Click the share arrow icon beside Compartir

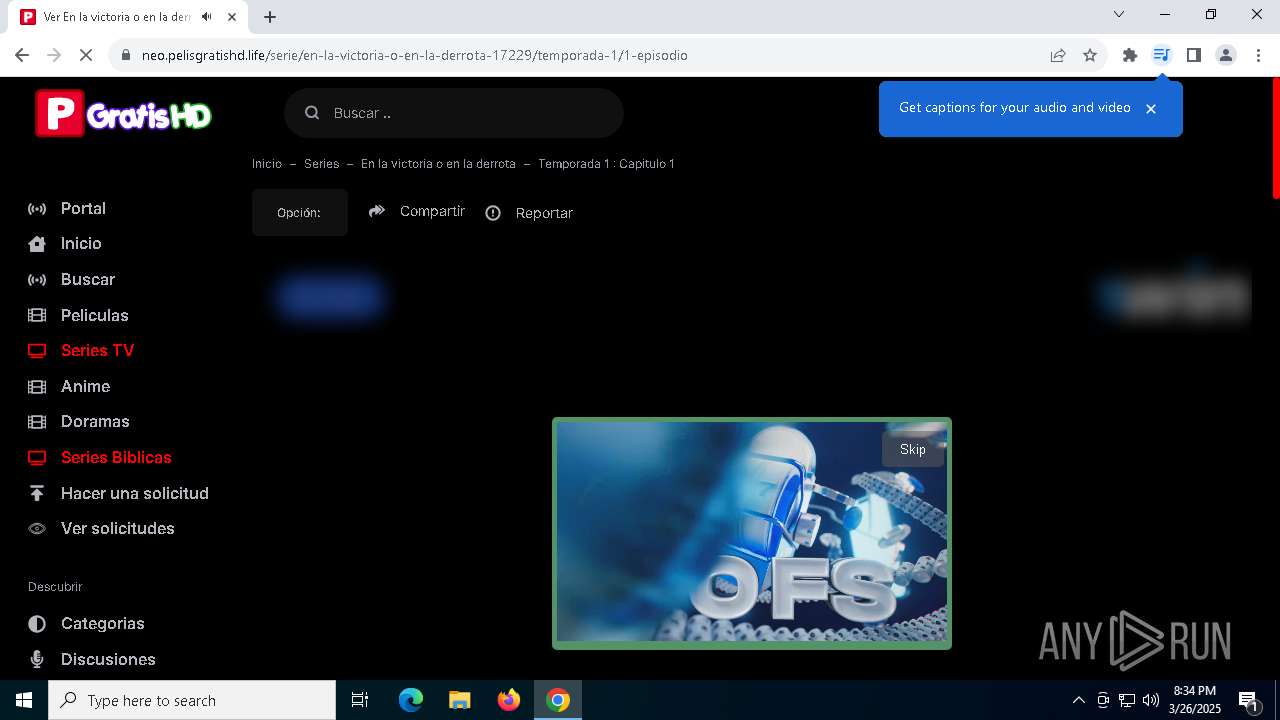click(377, 211)
